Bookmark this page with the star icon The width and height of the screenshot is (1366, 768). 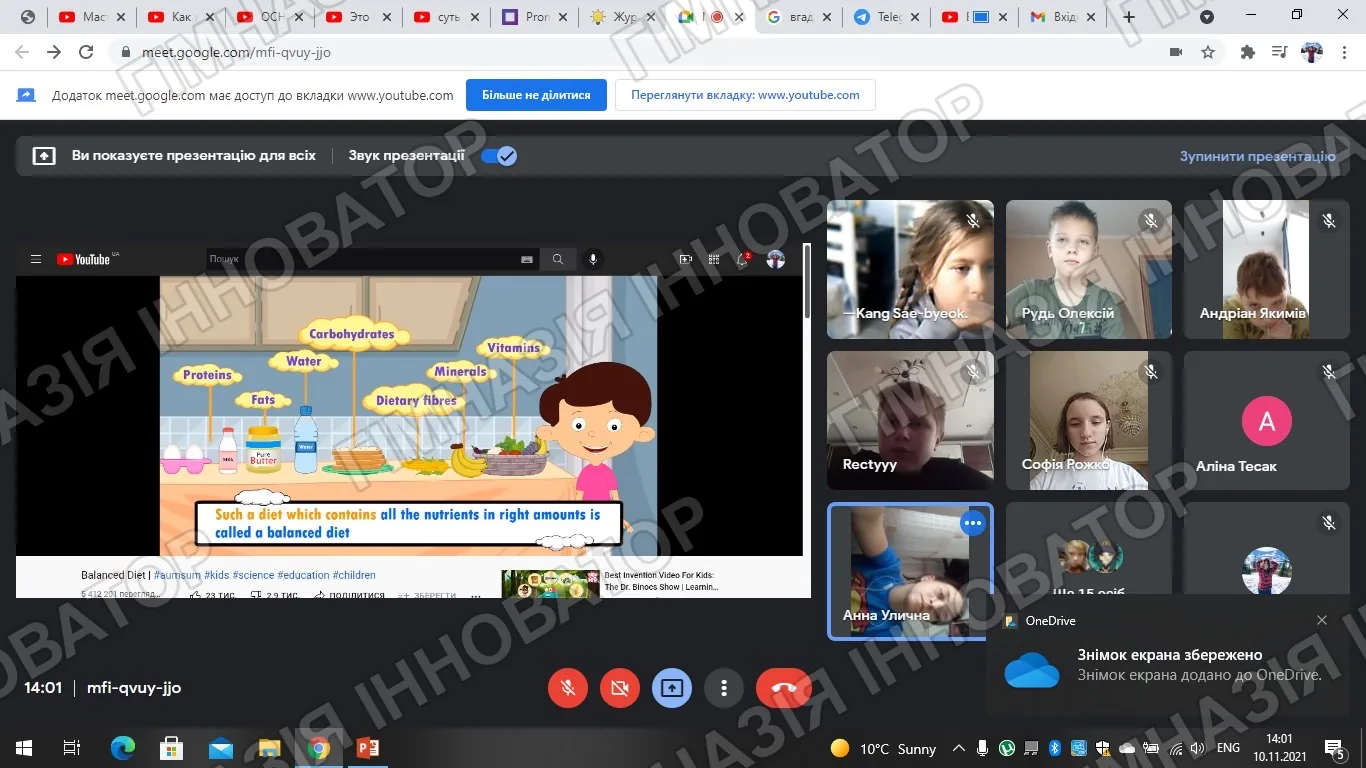1208,52
